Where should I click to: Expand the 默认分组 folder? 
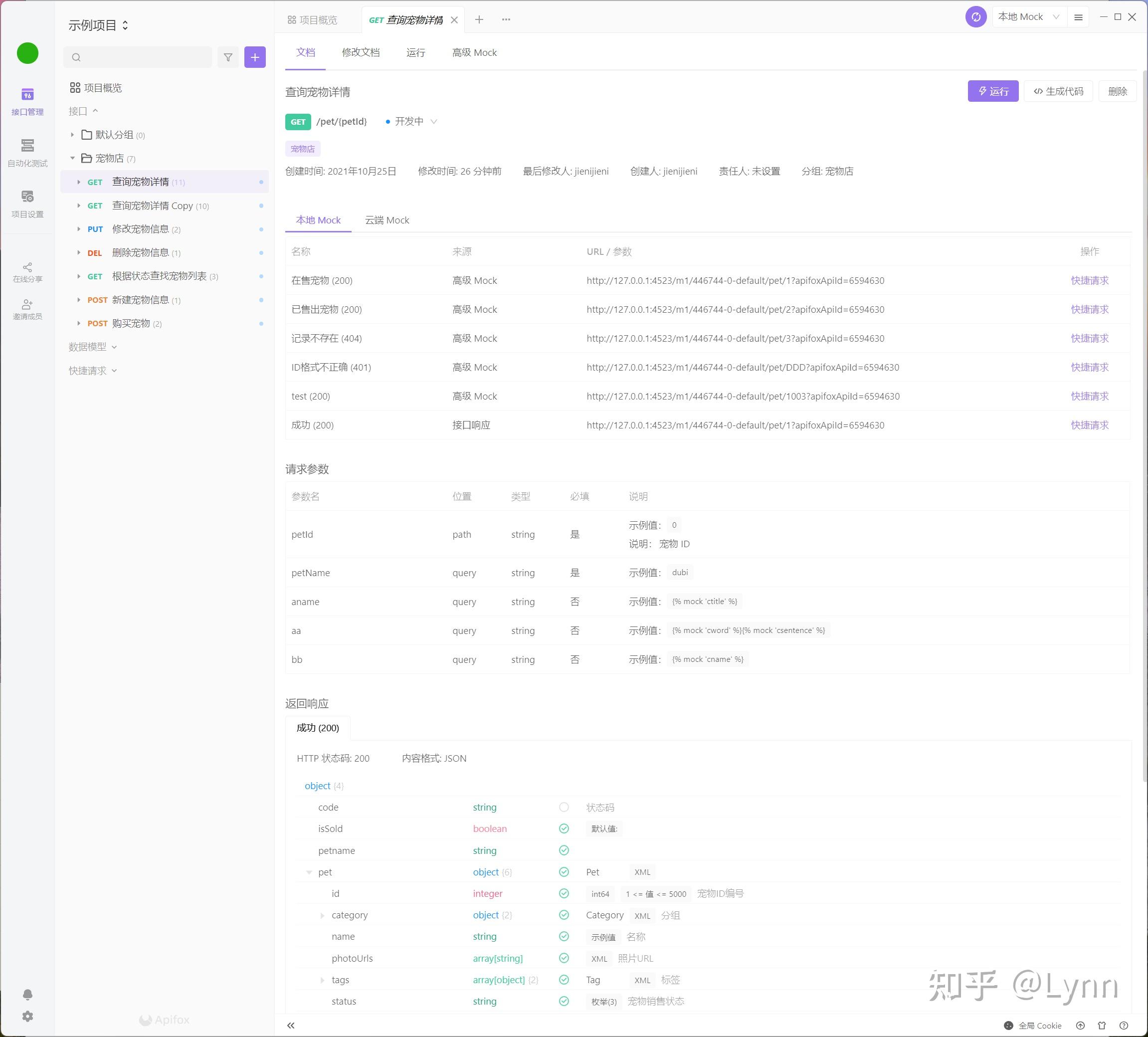click(72, 135)
